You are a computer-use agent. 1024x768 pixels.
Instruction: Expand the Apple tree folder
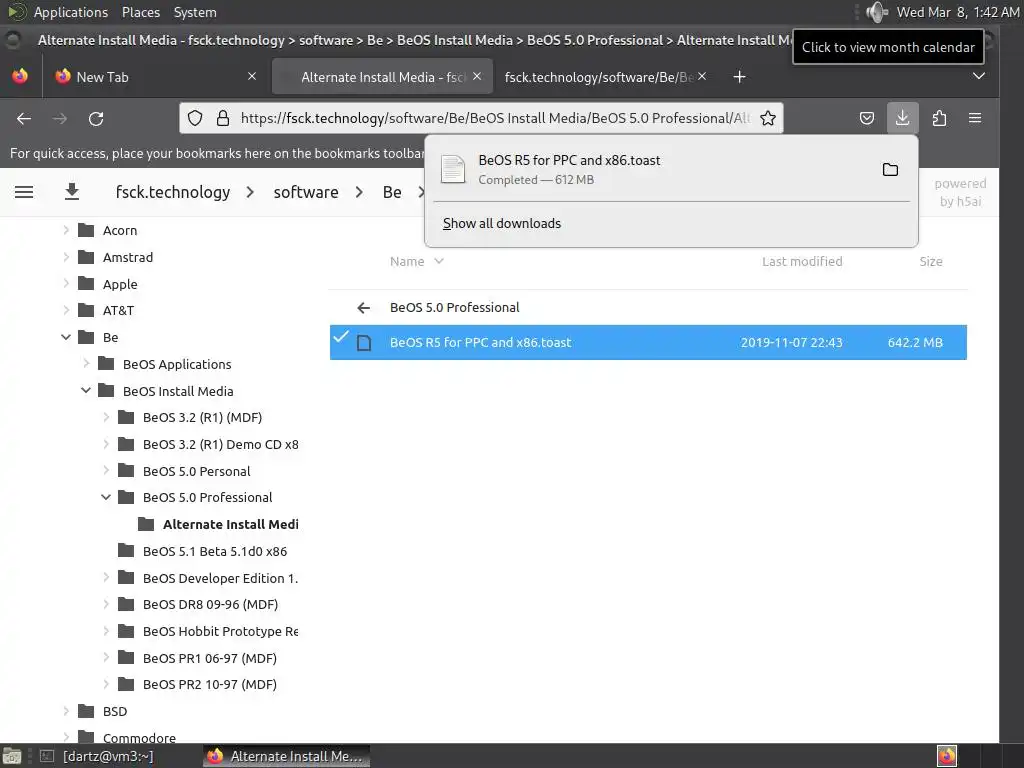coord(66,284)
